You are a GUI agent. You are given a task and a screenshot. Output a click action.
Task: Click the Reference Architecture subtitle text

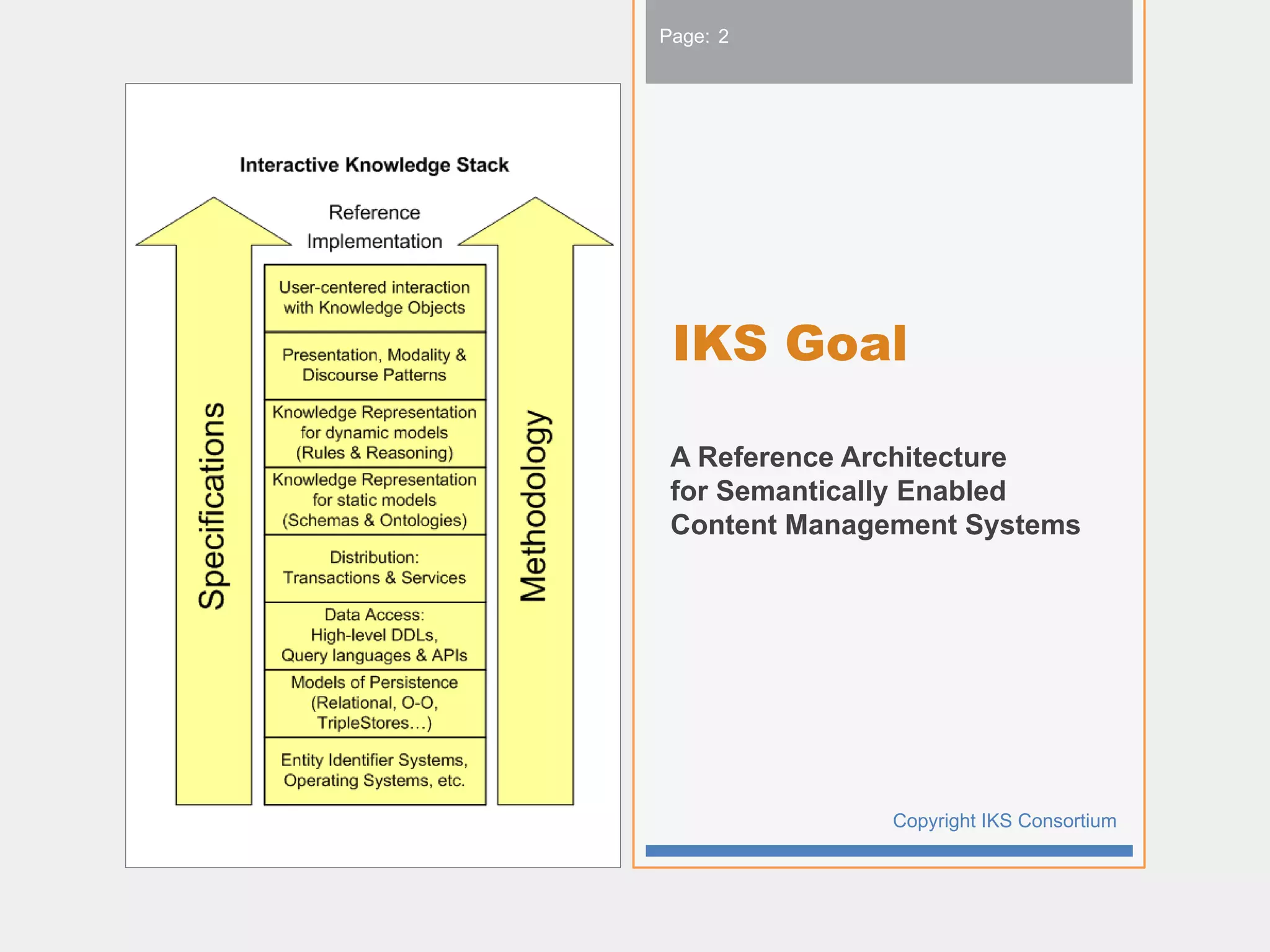coord(838,457)
